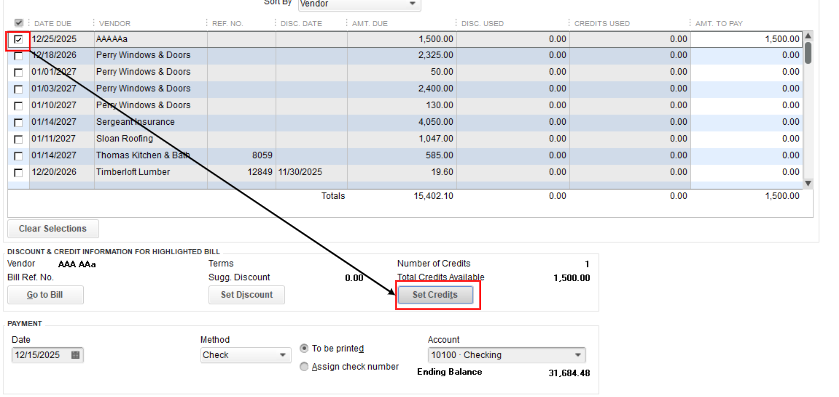This screenshot has width=839, height=397.
Task: Select the To be printed radio option
Action: [304, 348]
